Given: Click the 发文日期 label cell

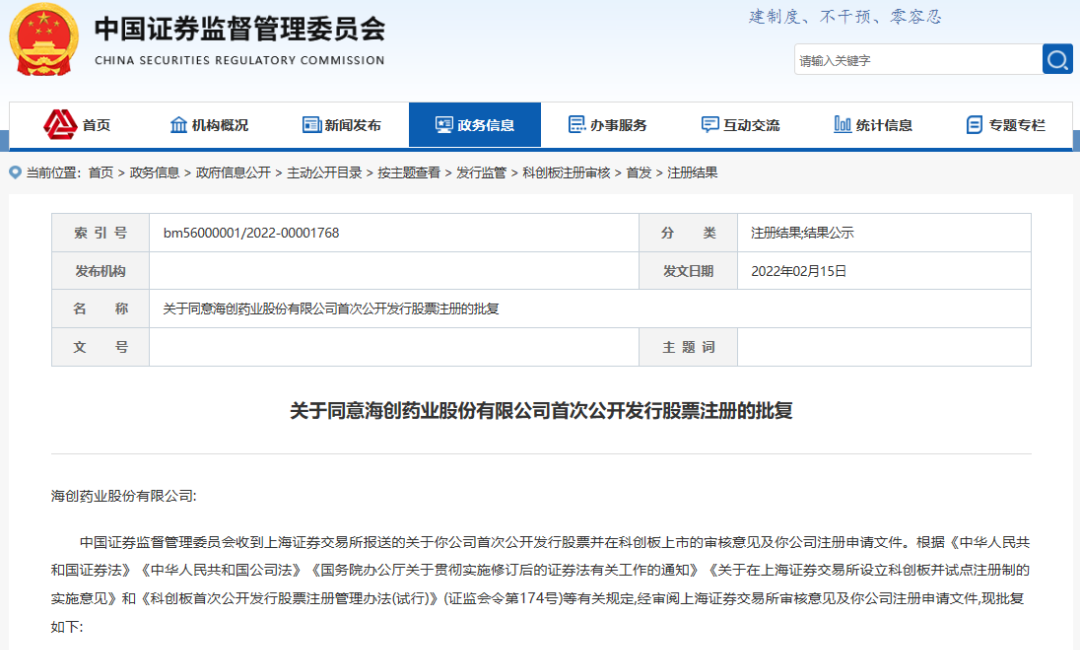Looking at the screenshot, I should (688, 271).
